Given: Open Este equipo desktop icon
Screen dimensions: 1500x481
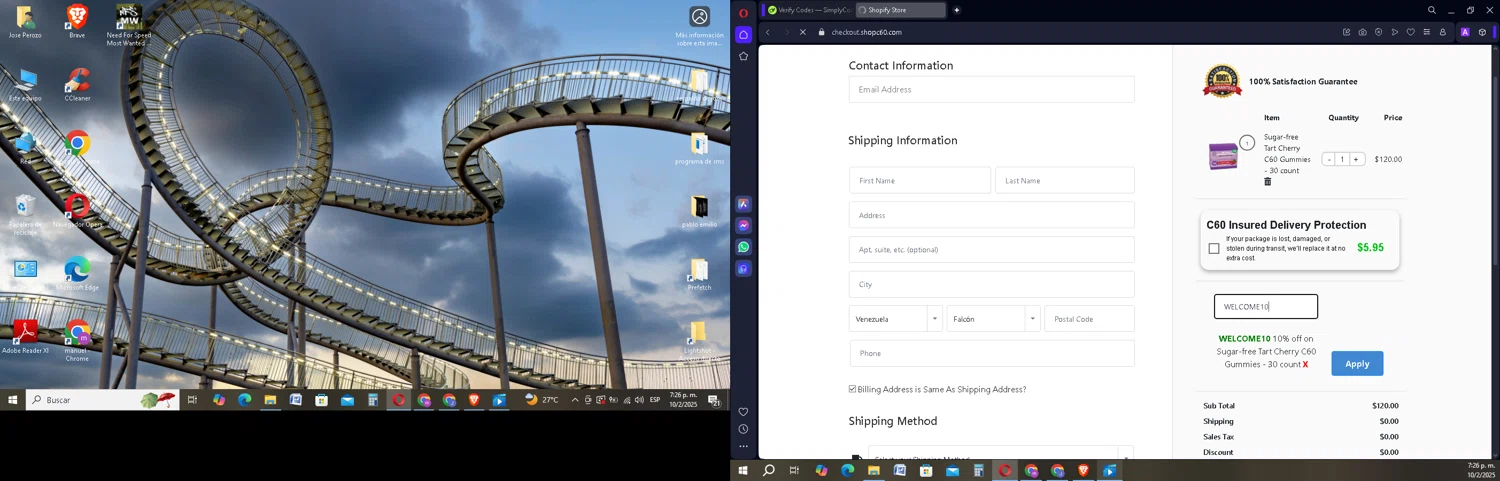Looking at the screenshot, I should 25,84.
